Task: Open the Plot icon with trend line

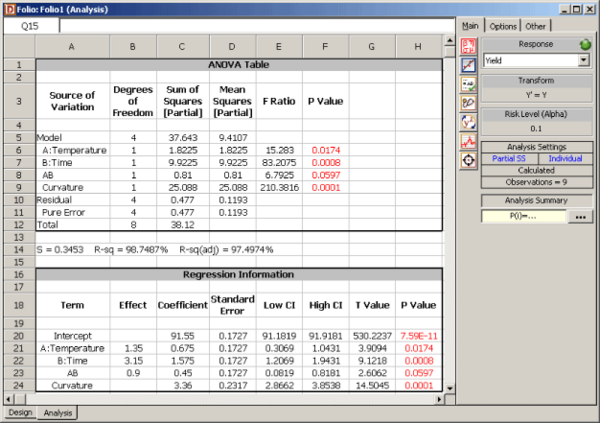Action: (x=468, y=65)
